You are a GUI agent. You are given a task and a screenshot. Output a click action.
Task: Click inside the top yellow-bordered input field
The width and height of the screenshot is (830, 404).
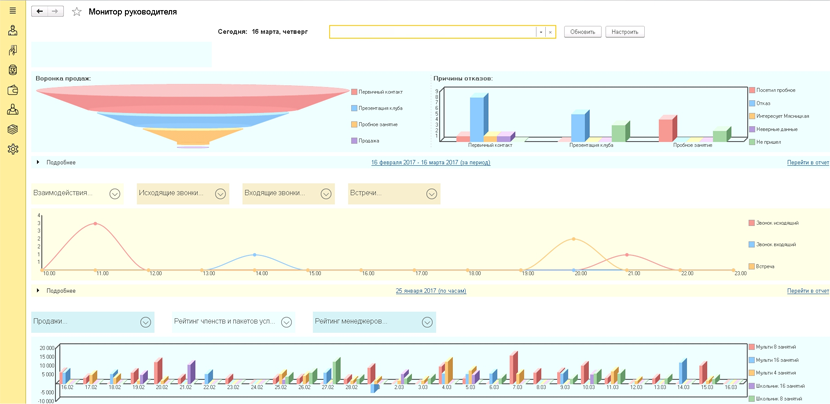pyautogui.click(x=432, y=32)
